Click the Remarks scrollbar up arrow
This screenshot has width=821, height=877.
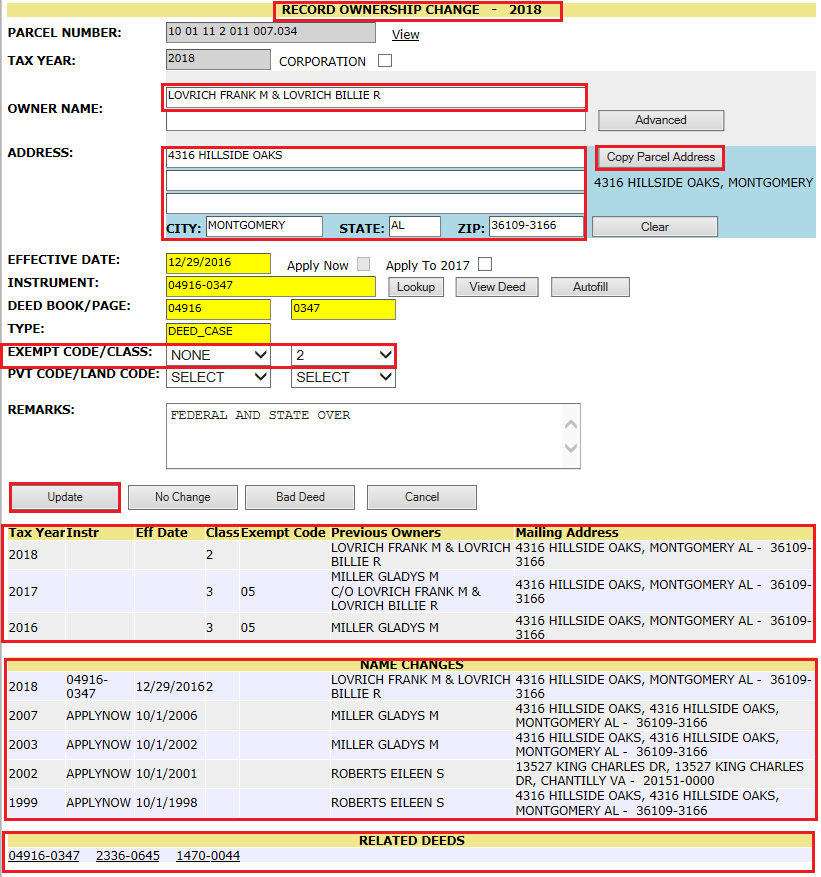[571, 425]
